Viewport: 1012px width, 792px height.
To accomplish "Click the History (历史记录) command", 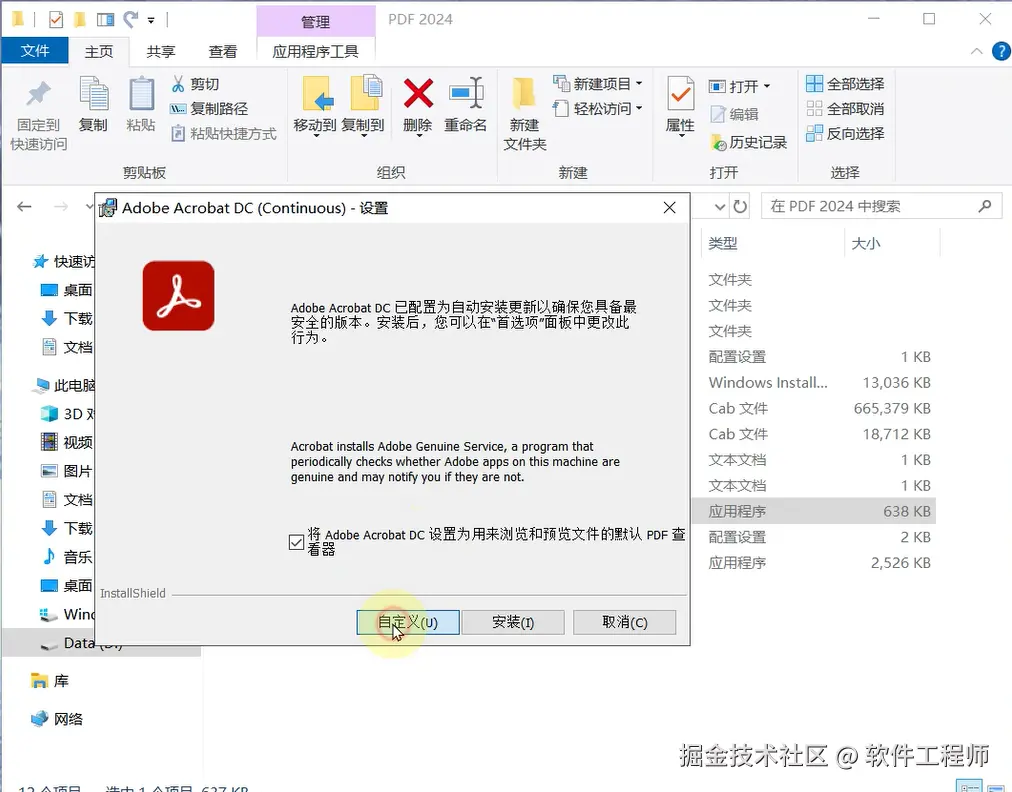I will (748, 142).
